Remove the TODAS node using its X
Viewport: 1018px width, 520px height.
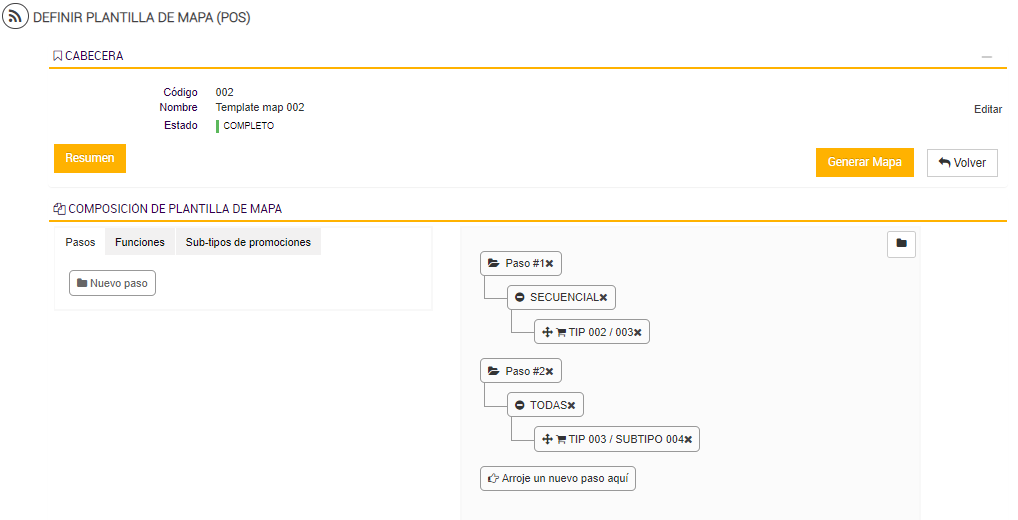[571, 406]
